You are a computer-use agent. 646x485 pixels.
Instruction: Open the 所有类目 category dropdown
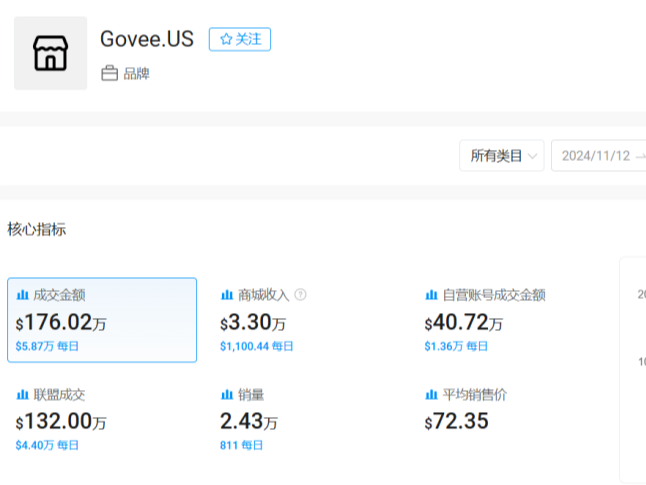coord(501,156)
